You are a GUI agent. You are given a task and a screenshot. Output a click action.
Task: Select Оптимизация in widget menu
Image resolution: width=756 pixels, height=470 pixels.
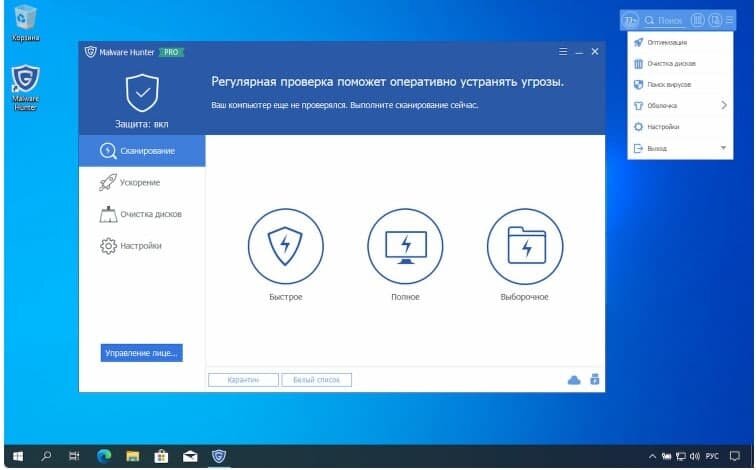680,42
